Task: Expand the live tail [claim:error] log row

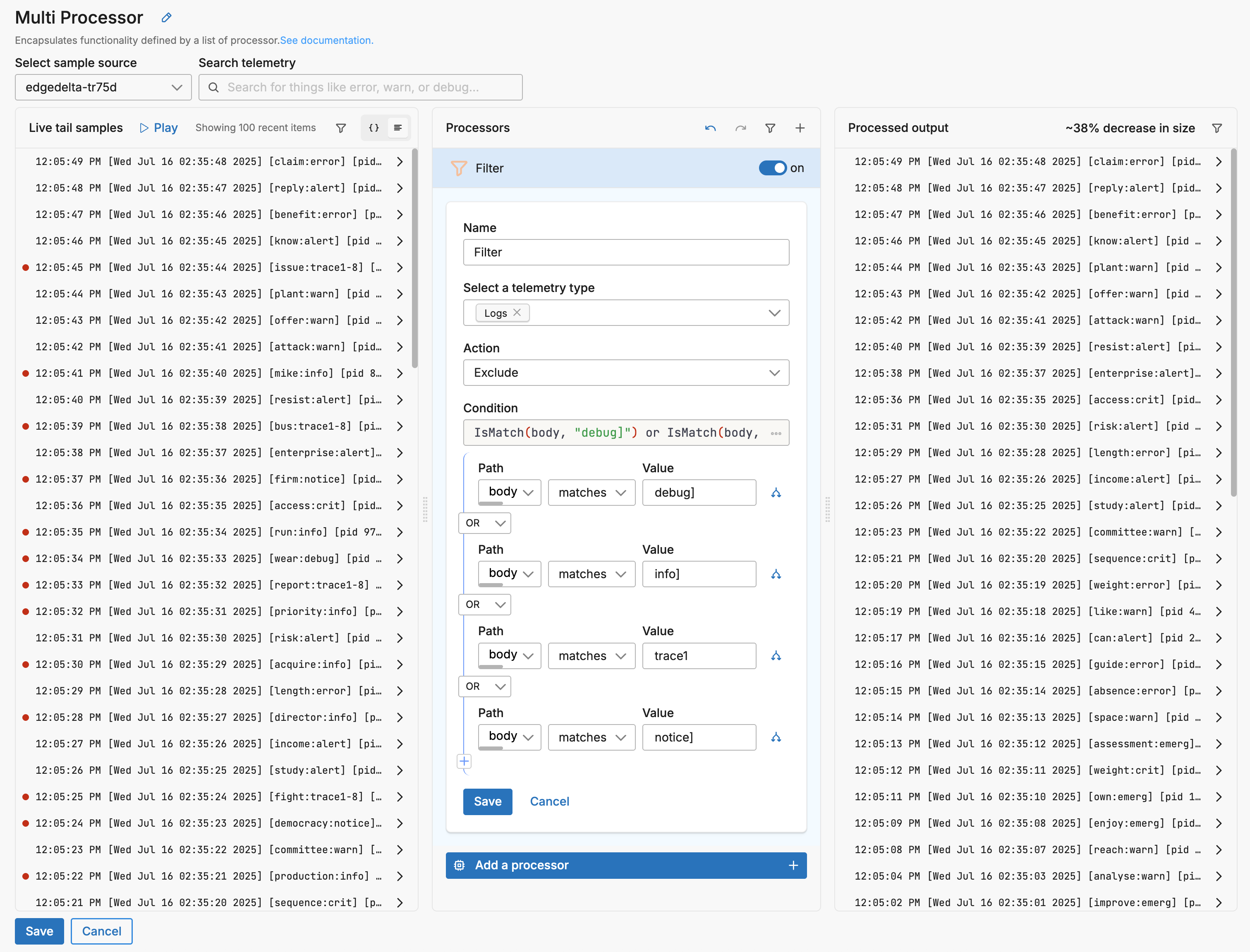Action: click(x=400, y=162)
